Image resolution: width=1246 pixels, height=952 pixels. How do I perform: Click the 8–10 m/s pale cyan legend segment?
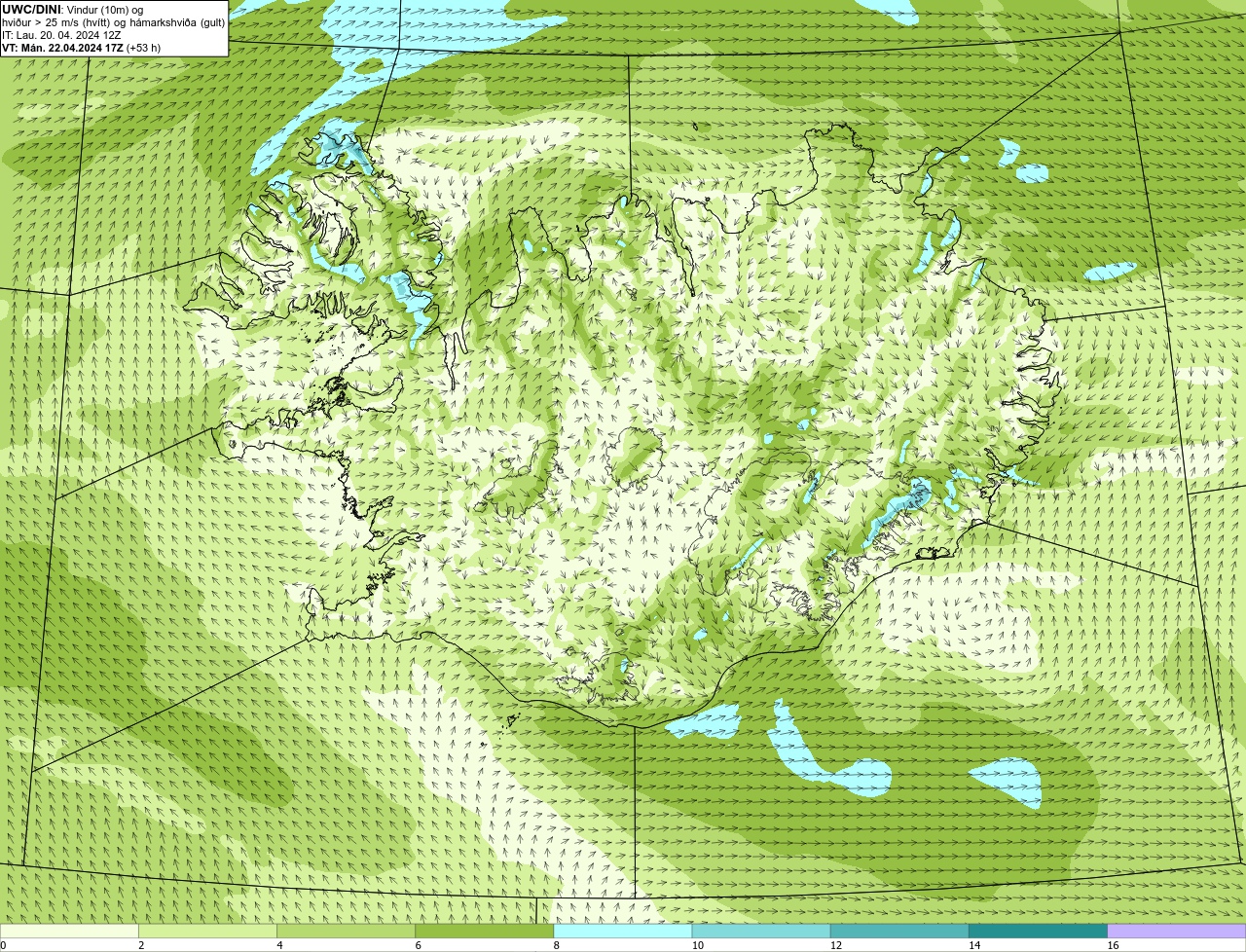[x=623, y=931]
